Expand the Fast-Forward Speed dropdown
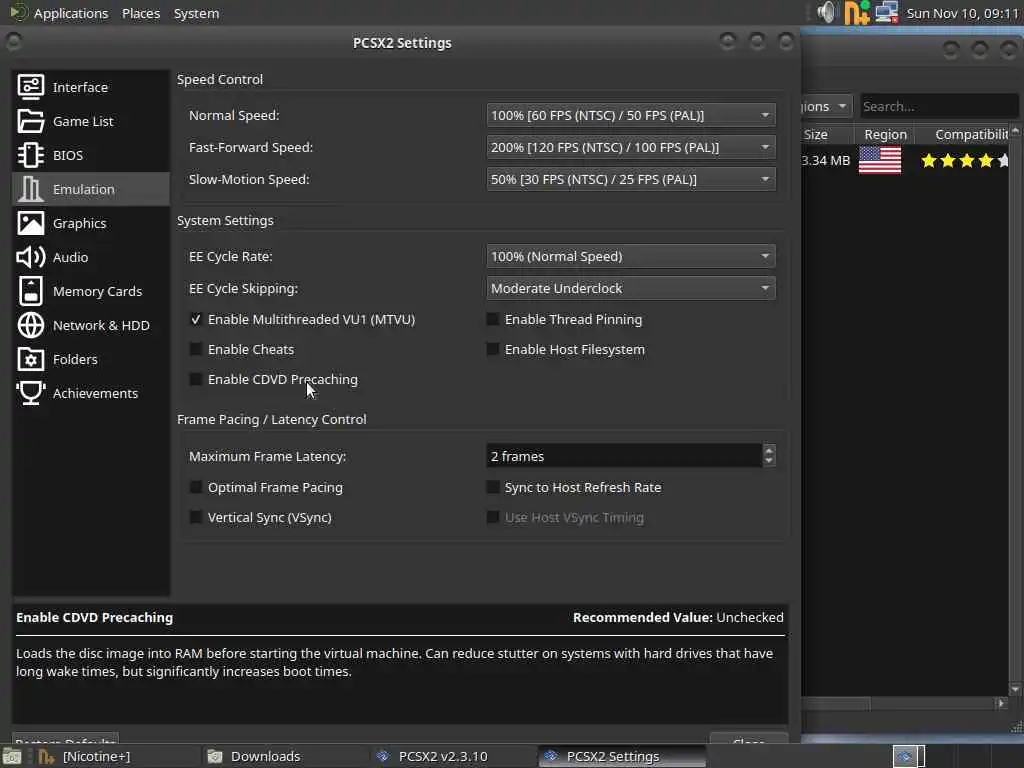 point(631,147)
